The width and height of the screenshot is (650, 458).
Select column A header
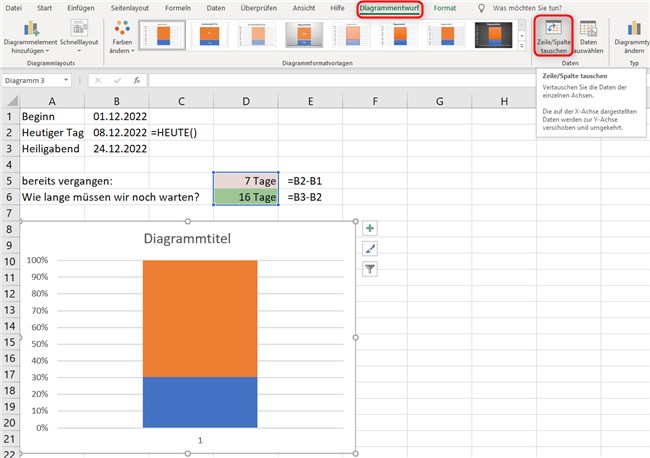tap(52, 101)
